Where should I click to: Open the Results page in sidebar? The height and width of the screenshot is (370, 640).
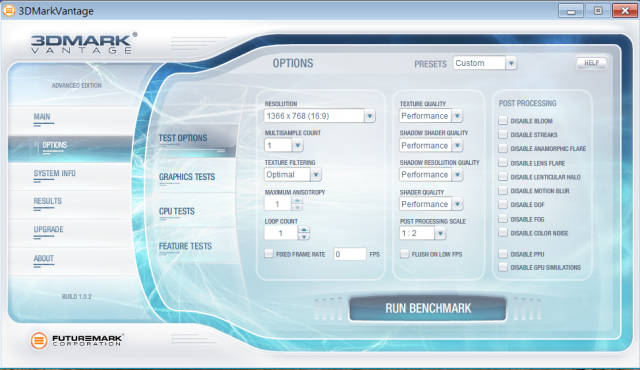tap(47, 201)
